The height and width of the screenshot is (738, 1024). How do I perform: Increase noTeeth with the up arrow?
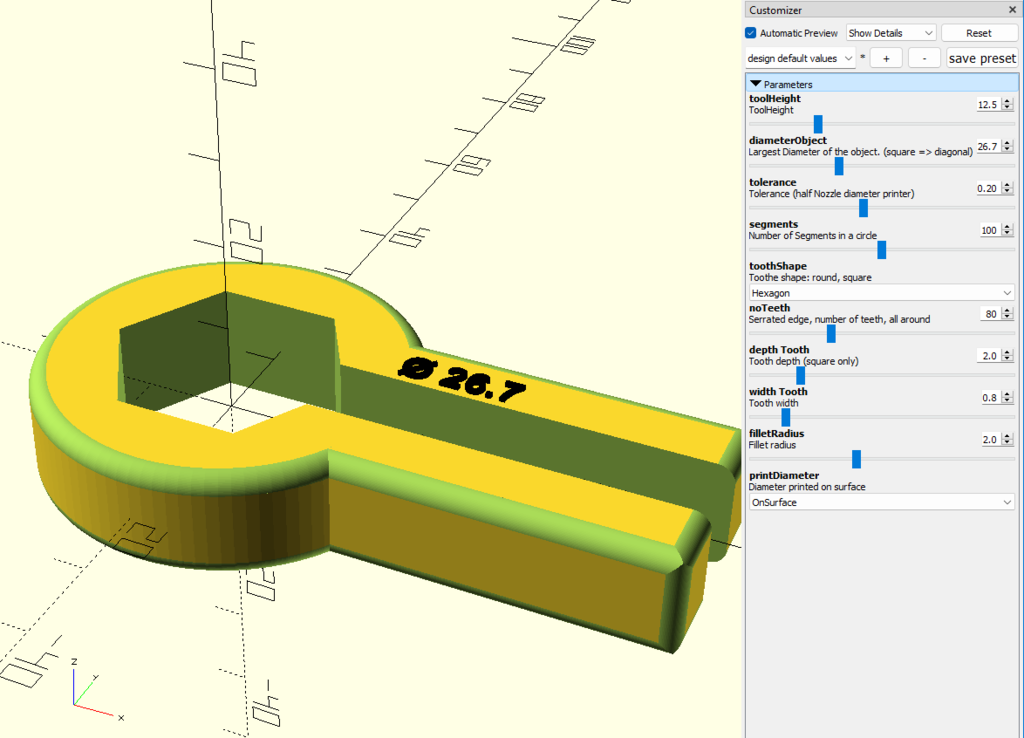tap(1008, 310)
